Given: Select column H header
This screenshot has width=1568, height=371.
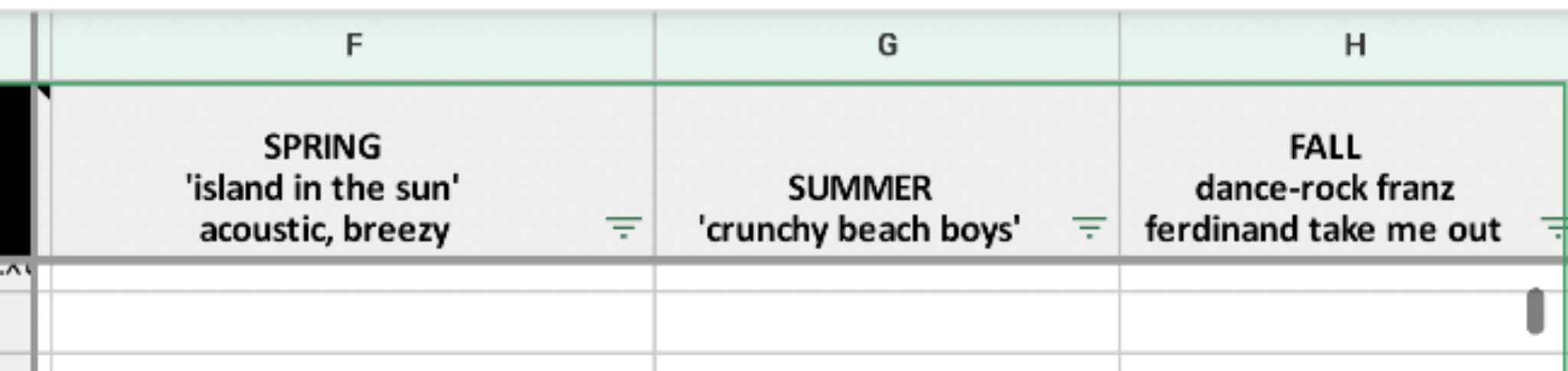Looking at the screenshot, I should click(x=1354, y=45).
